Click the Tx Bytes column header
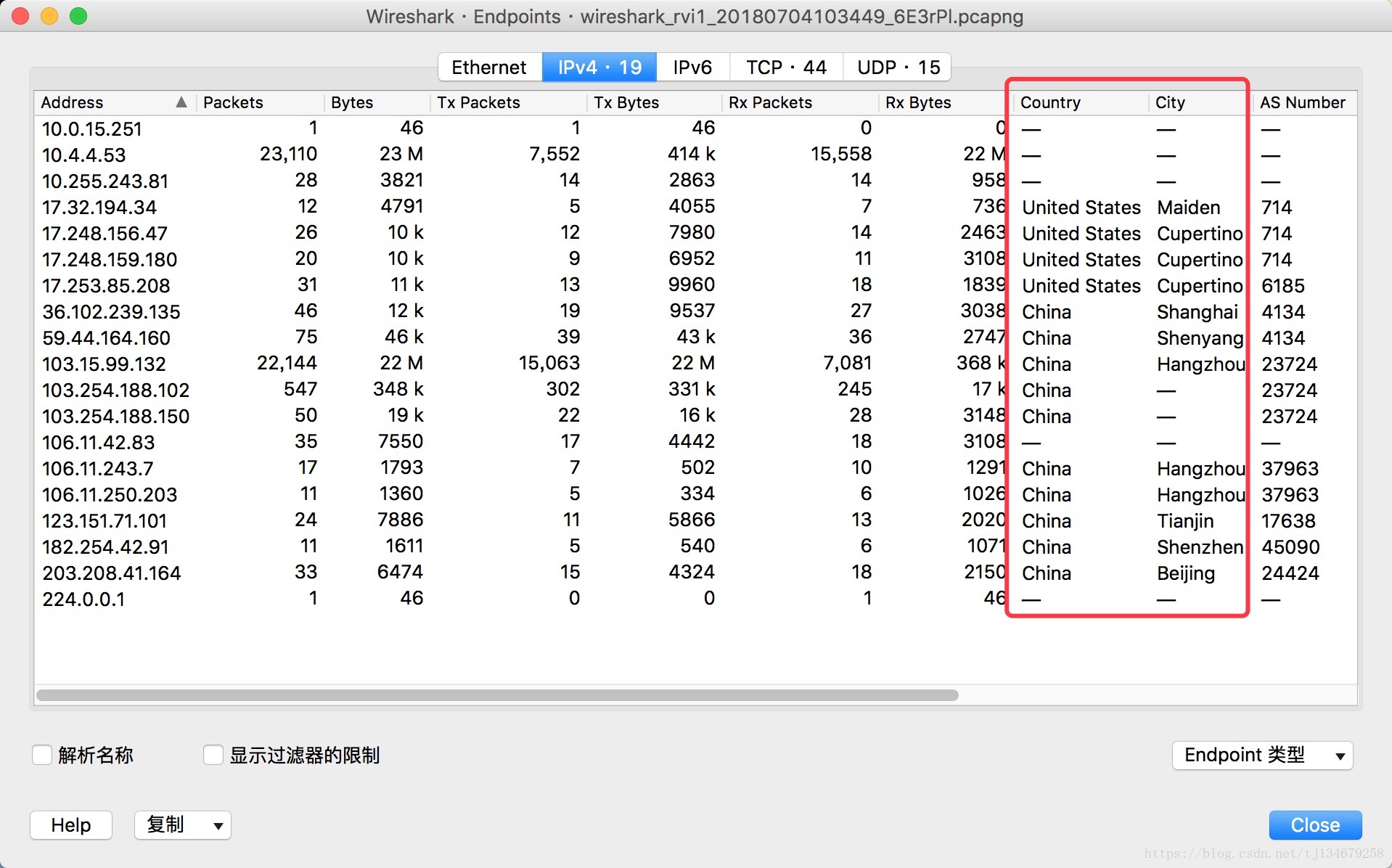The width and height of the screenshot is (1392, 868). click(654, 102)
